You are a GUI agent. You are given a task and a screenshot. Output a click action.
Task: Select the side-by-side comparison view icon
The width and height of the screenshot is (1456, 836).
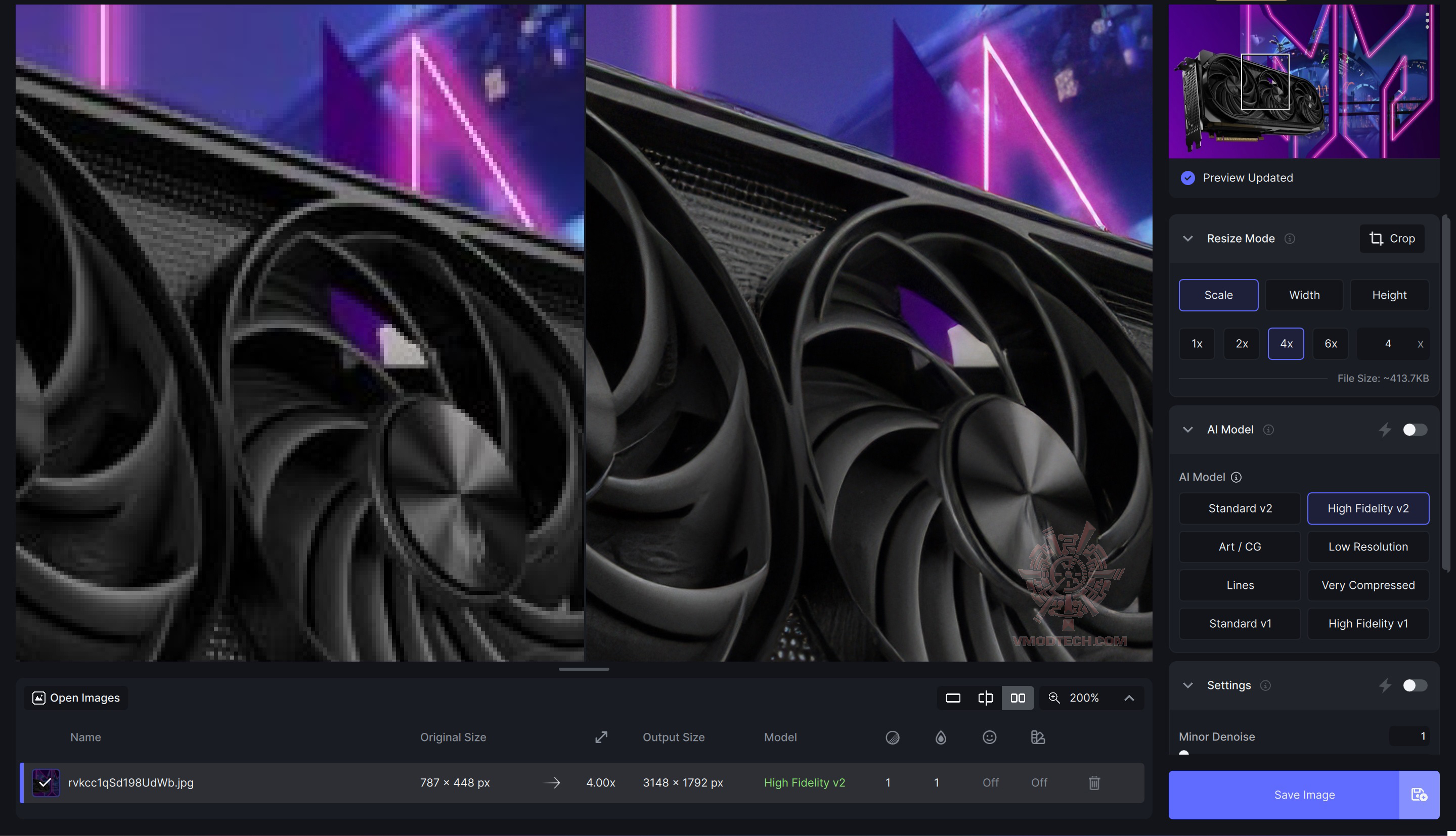coord(1017,698)
